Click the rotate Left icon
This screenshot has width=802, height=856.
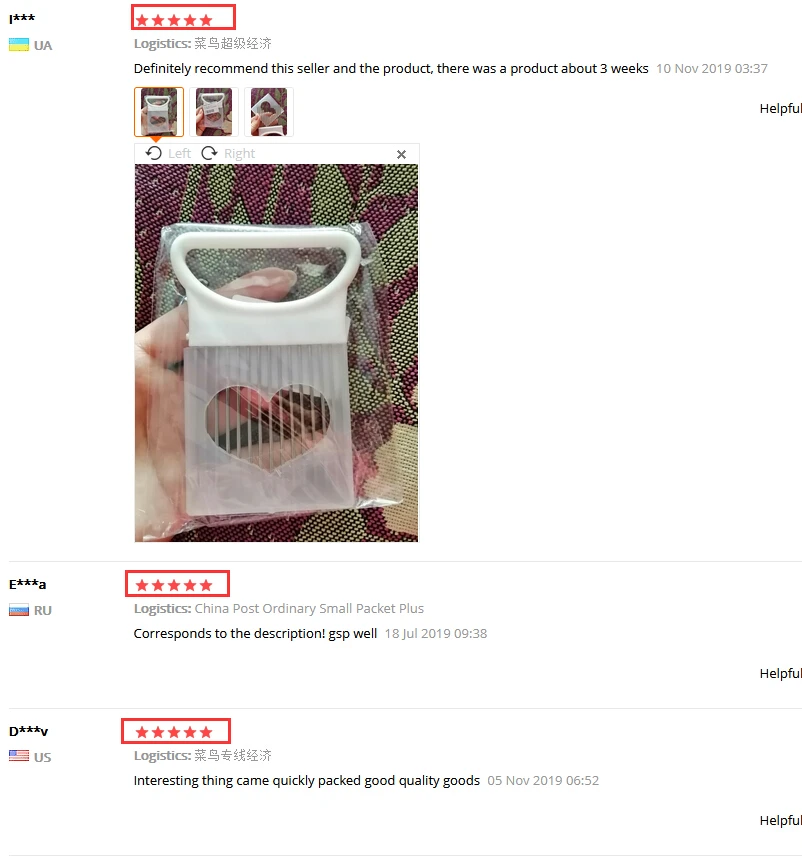click(x=153, y=153)
